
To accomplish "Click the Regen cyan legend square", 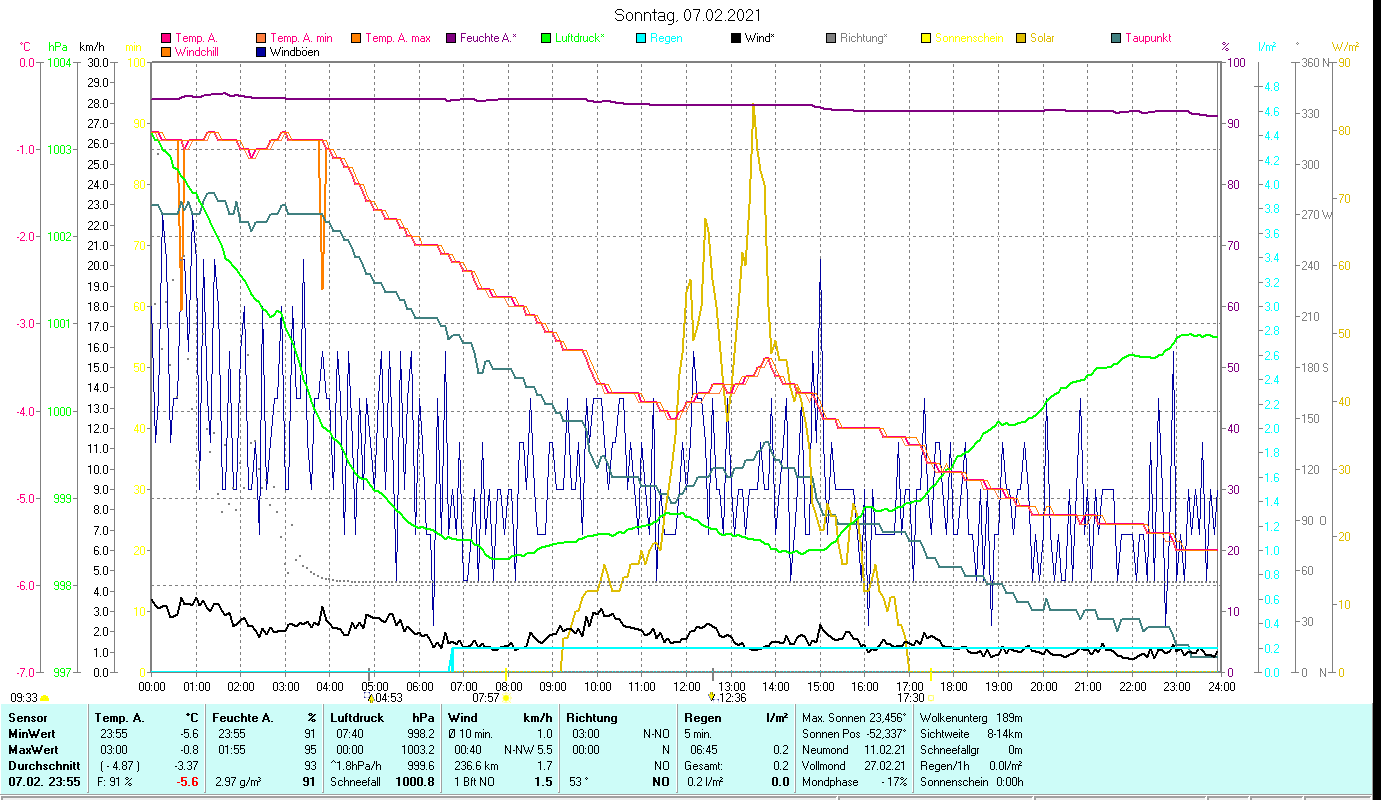I will [x=640, y=39].
